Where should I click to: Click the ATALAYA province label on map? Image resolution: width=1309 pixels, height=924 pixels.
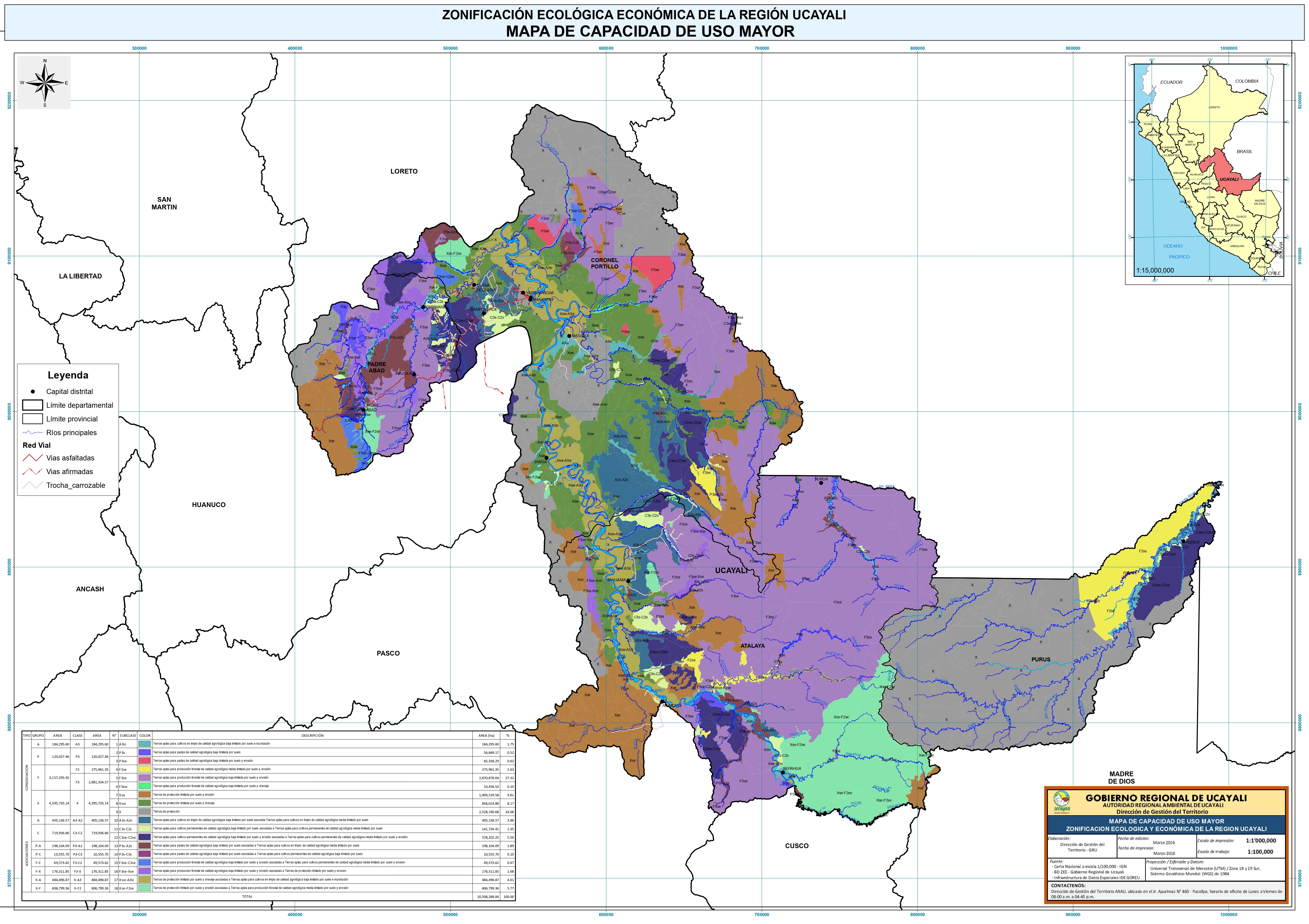click(753, 646)
